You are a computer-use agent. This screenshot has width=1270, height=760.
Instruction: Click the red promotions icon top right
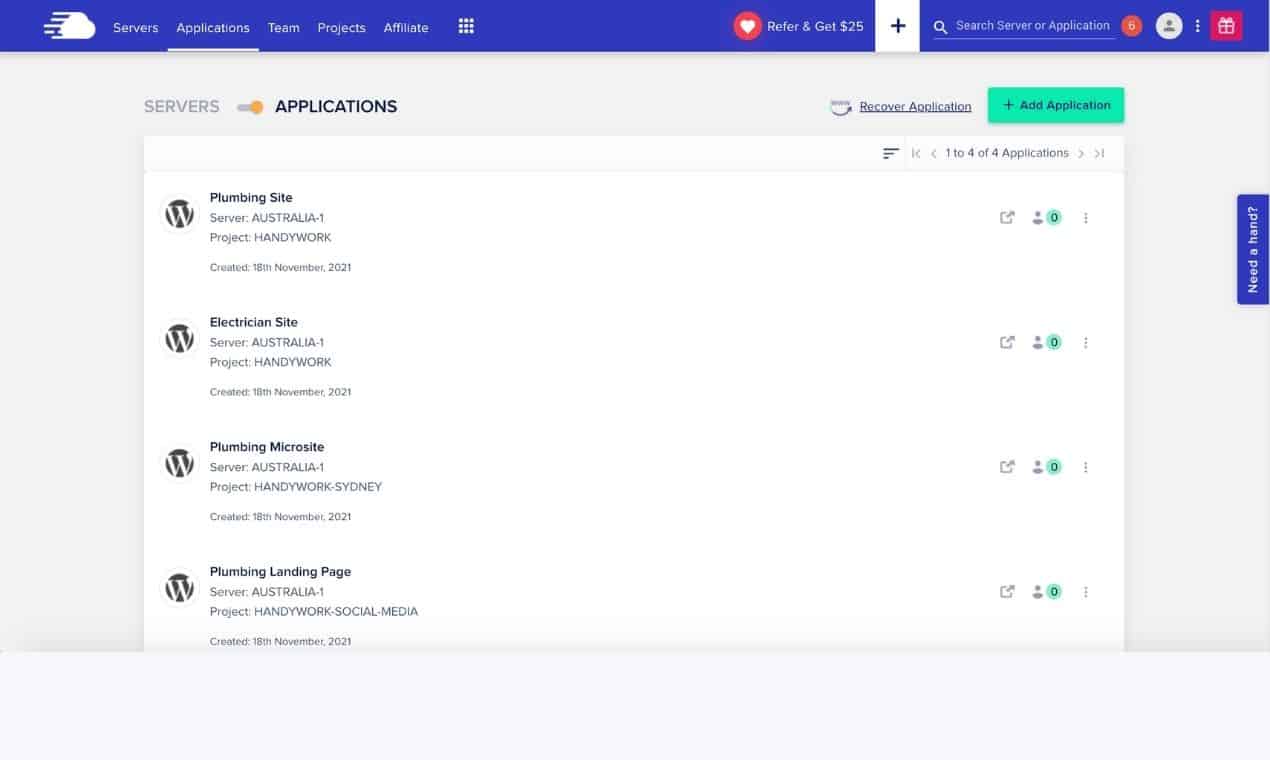1226,25
